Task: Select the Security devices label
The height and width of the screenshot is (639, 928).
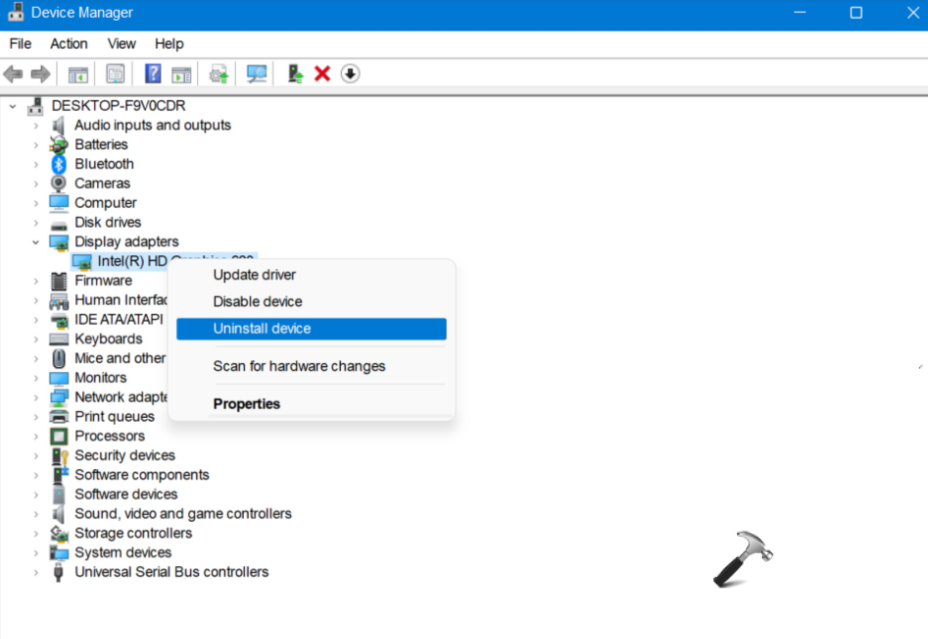Action: [125, 456]
